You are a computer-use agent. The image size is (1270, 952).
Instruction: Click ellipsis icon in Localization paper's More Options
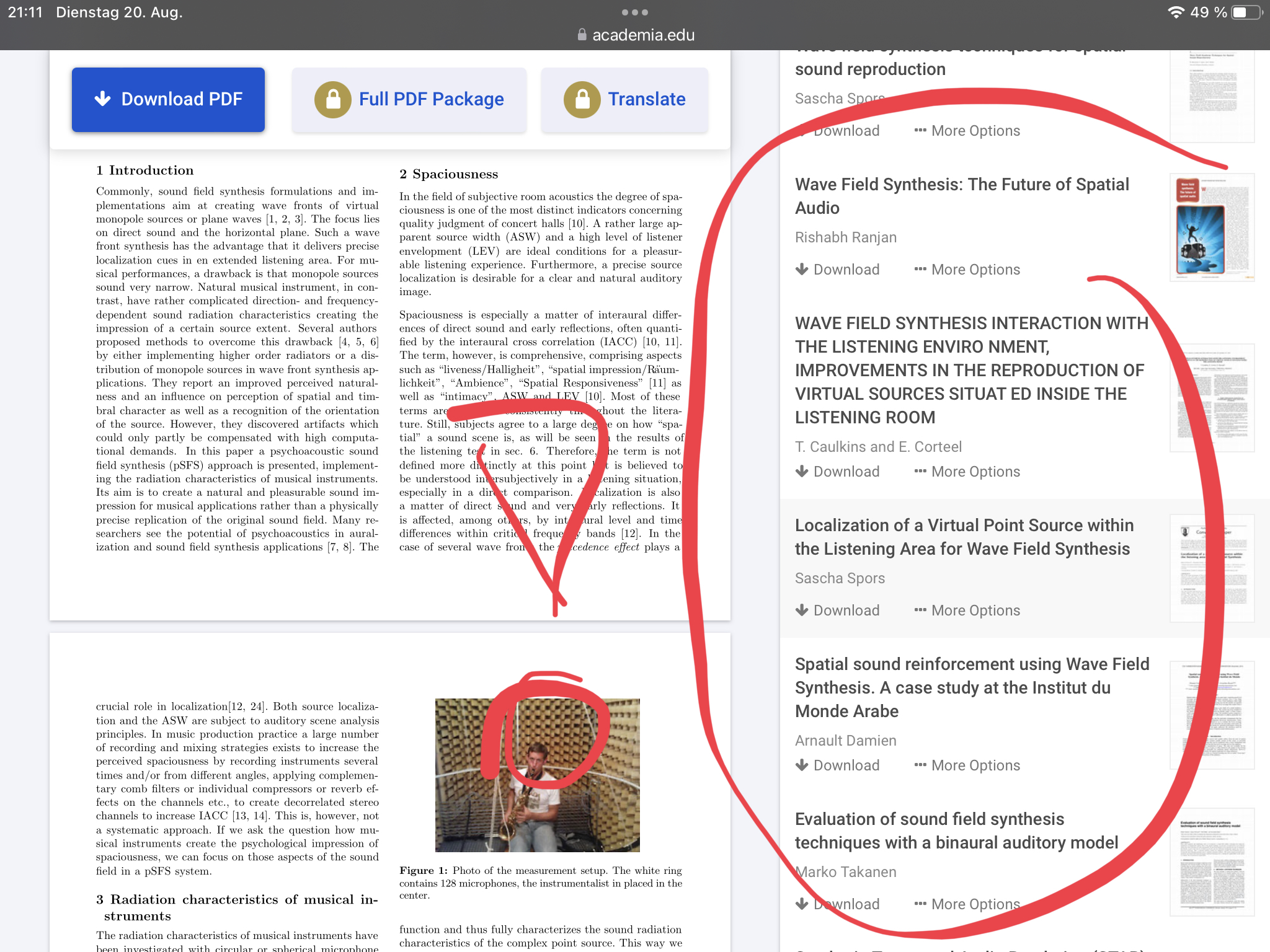920,610
